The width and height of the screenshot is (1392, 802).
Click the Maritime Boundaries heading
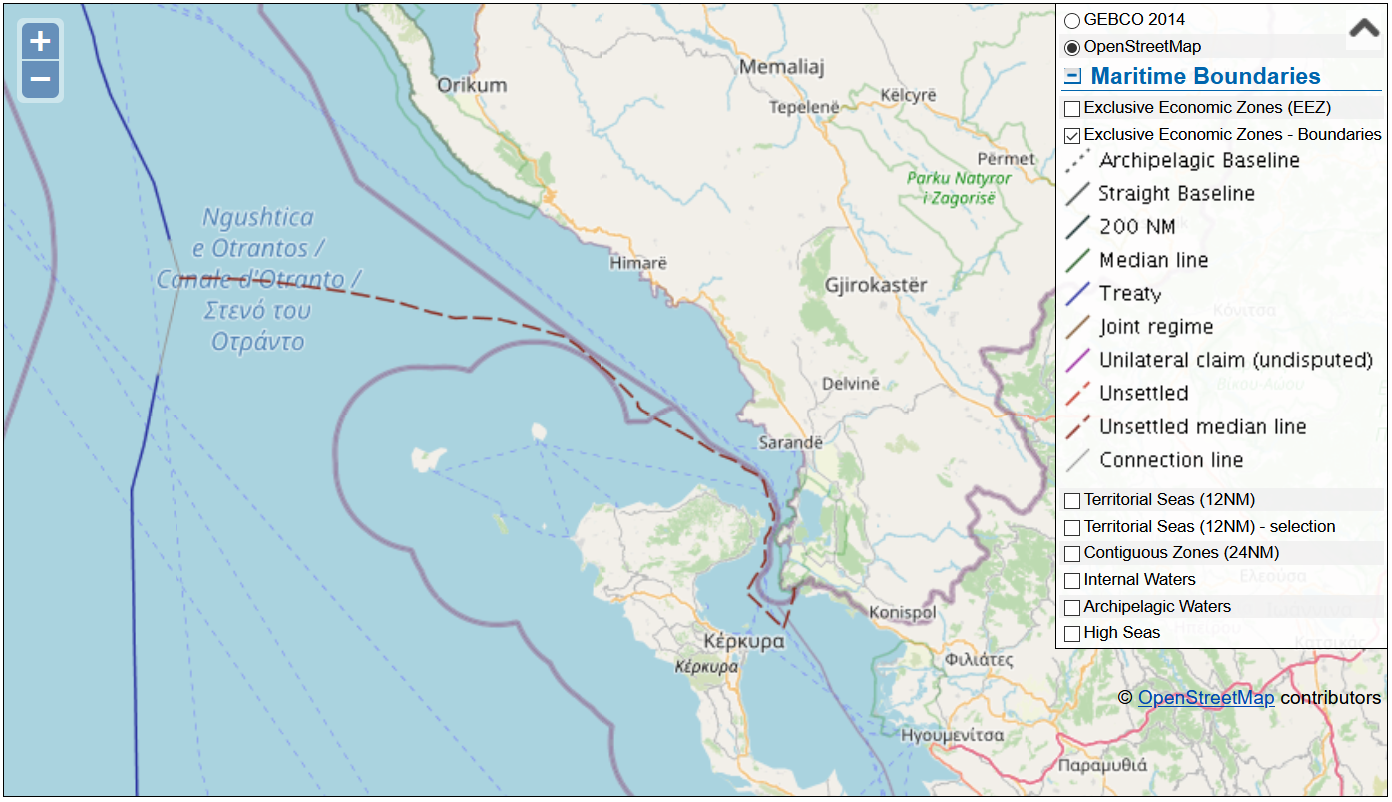[x=1205, y=76]
